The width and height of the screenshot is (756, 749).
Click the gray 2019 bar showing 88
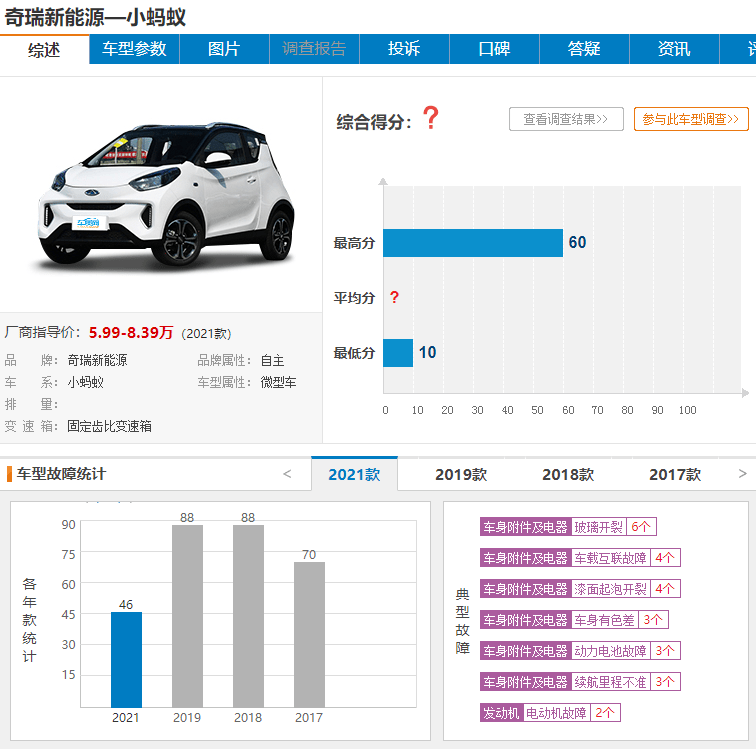click(x=188, y=616)
